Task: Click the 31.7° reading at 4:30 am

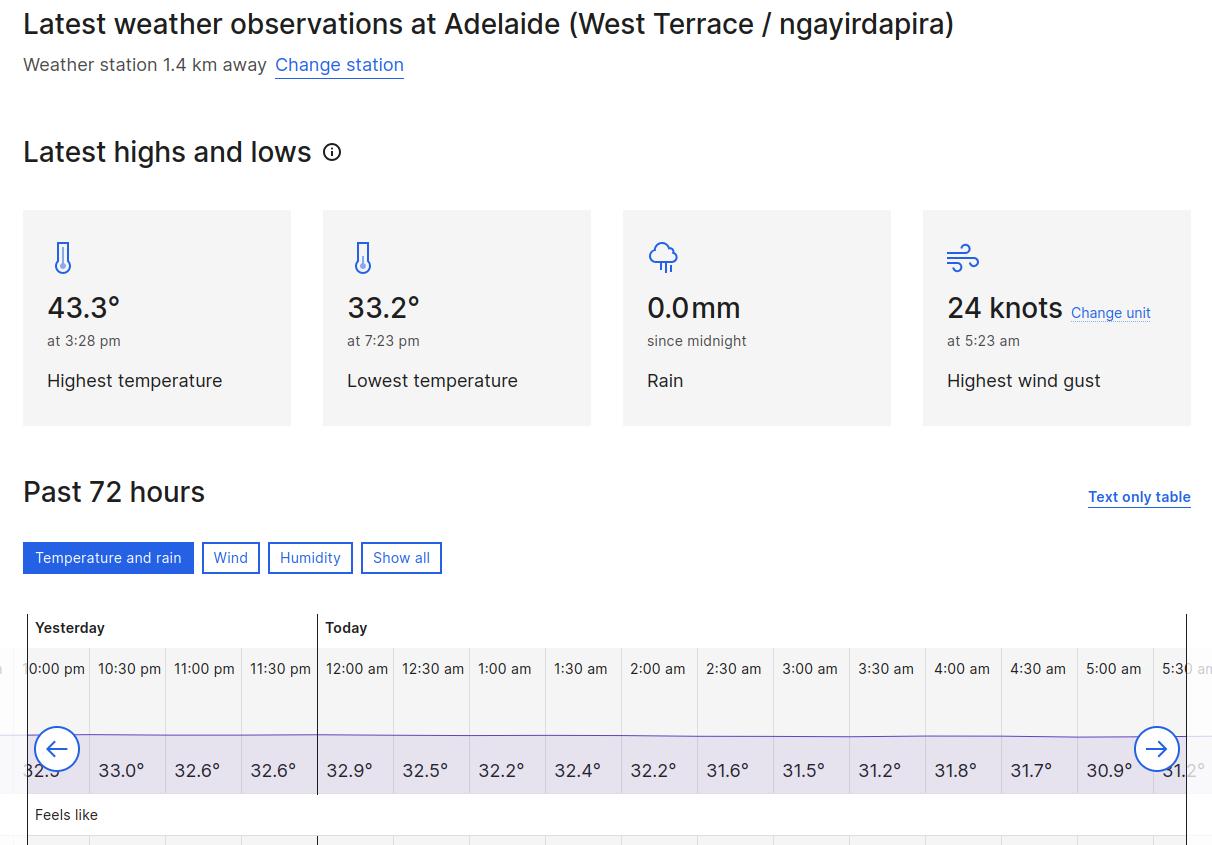Action: pyautogui.click(x=1031, y=771)
